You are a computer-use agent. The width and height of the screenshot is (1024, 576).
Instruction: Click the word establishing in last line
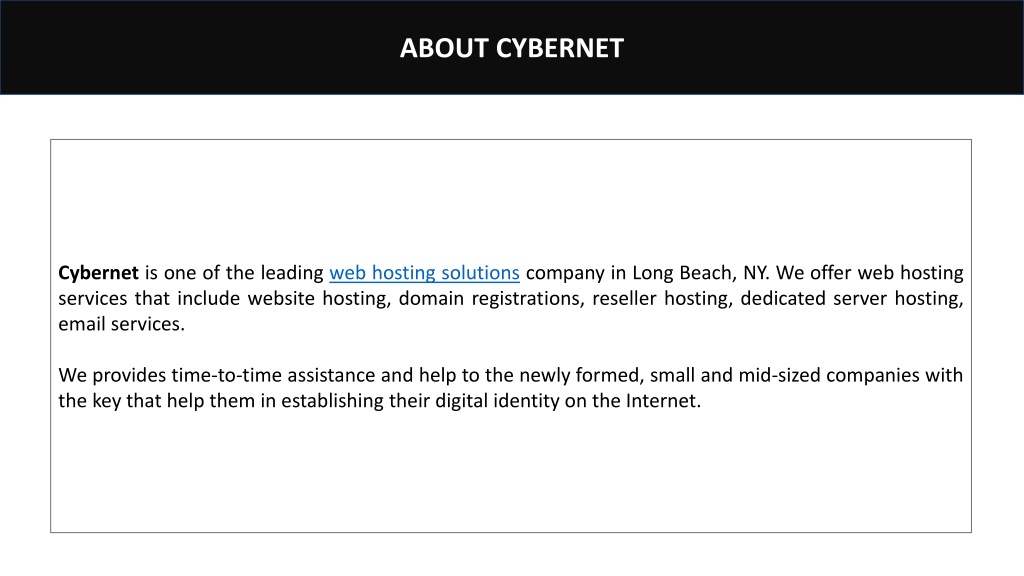pyautogui.click(x=332, y=400)
